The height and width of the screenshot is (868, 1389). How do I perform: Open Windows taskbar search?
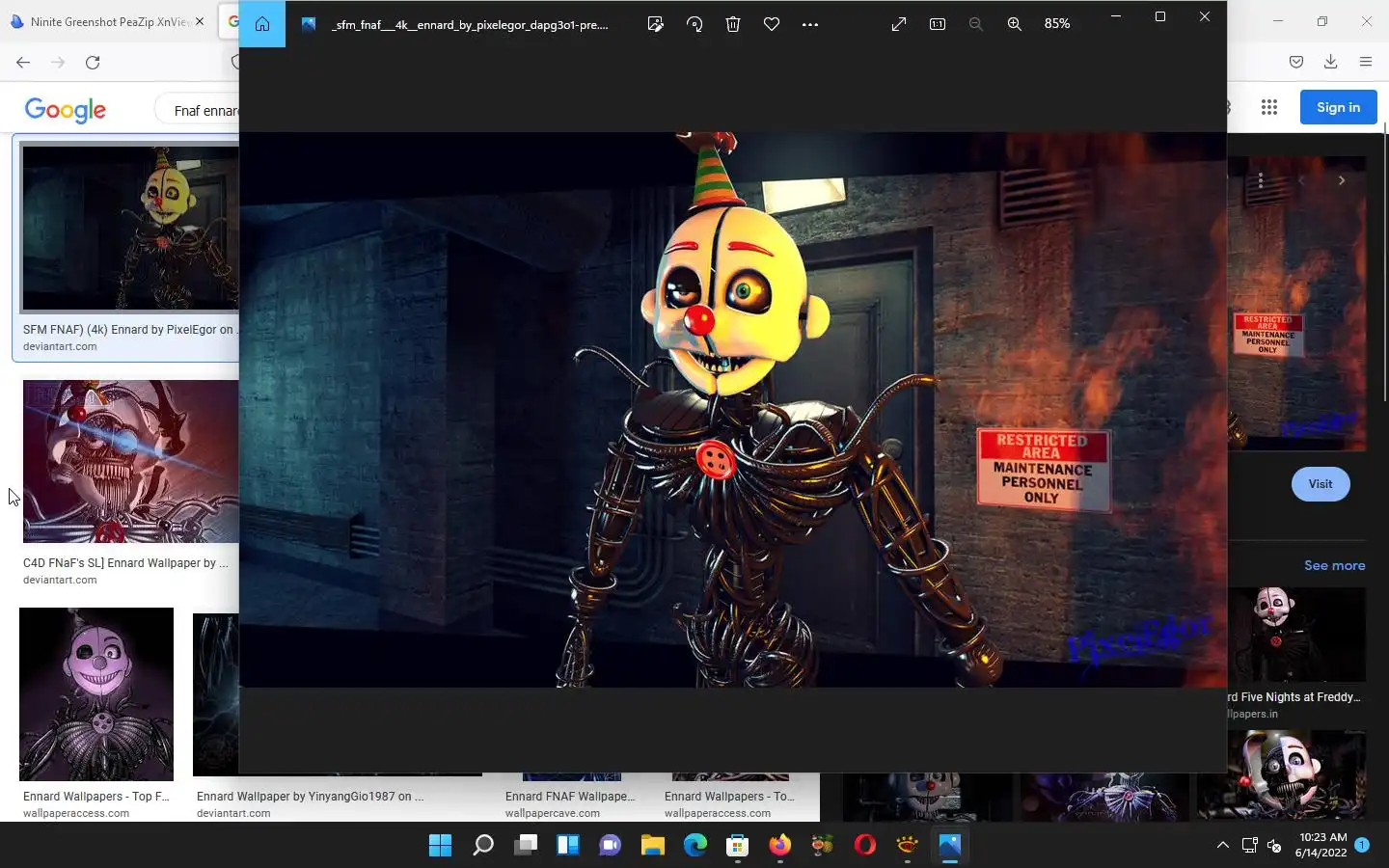click(483, 846)
